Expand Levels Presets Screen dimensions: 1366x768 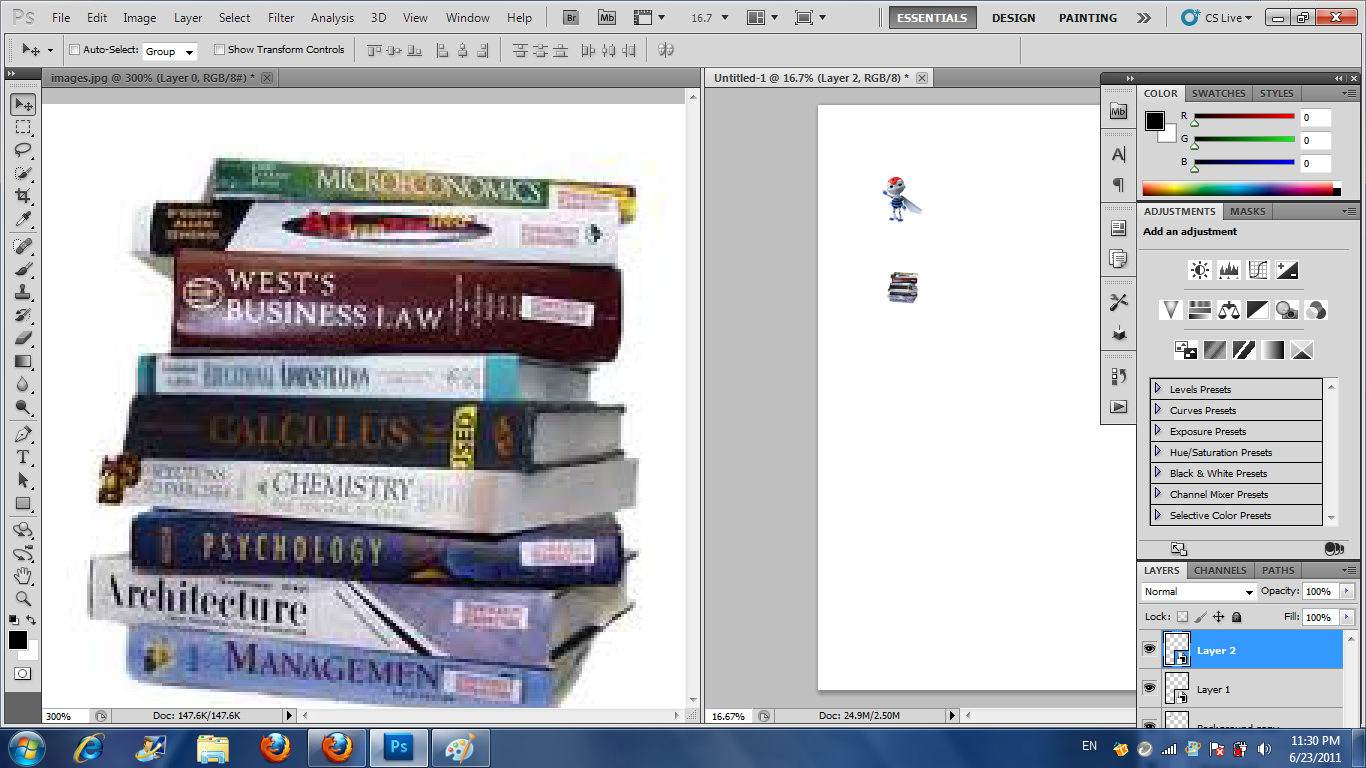click(x=1158, y=389)
